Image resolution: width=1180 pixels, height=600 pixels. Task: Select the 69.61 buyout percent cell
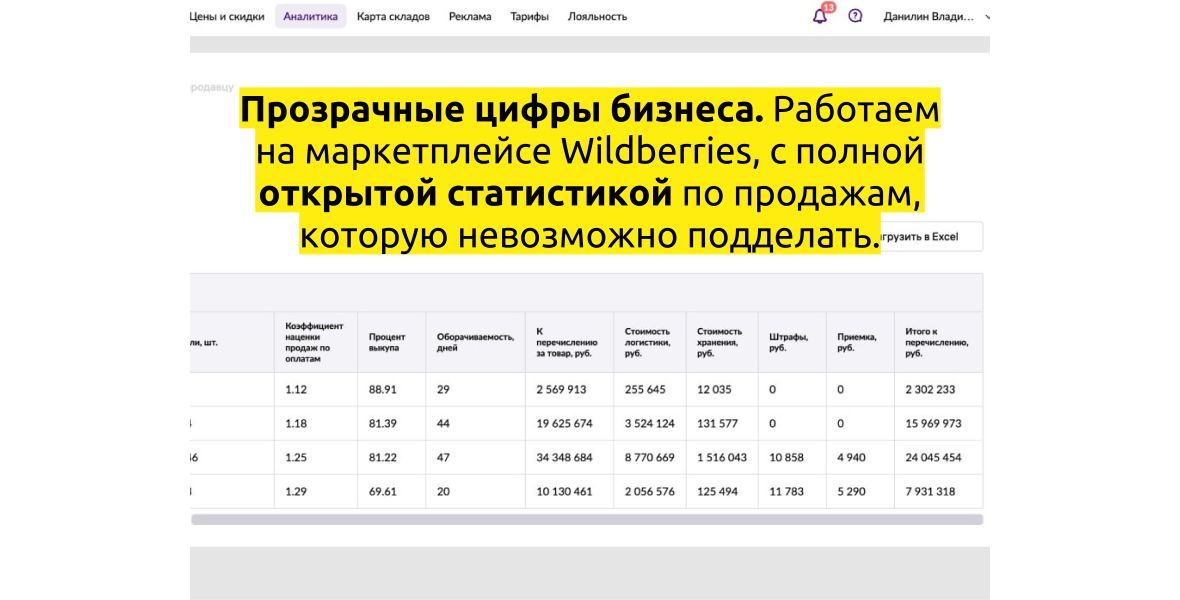coord(391,492)
